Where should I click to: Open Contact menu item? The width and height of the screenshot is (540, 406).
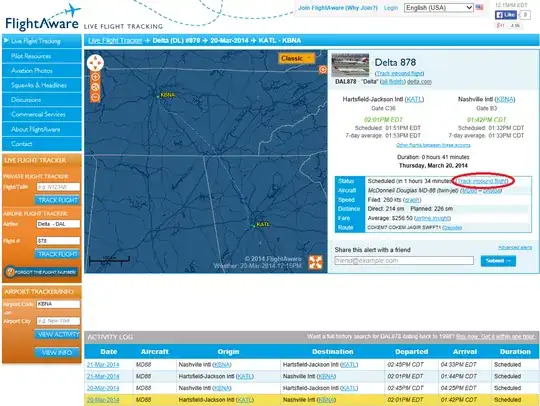point(42,144)
